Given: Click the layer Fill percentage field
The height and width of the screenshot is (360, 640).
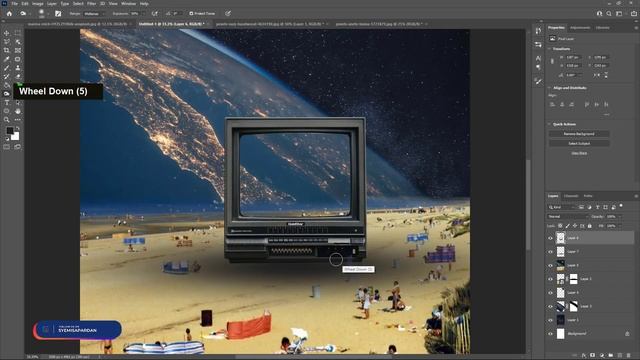Looking at the screenshot, I should pos(611,226).
